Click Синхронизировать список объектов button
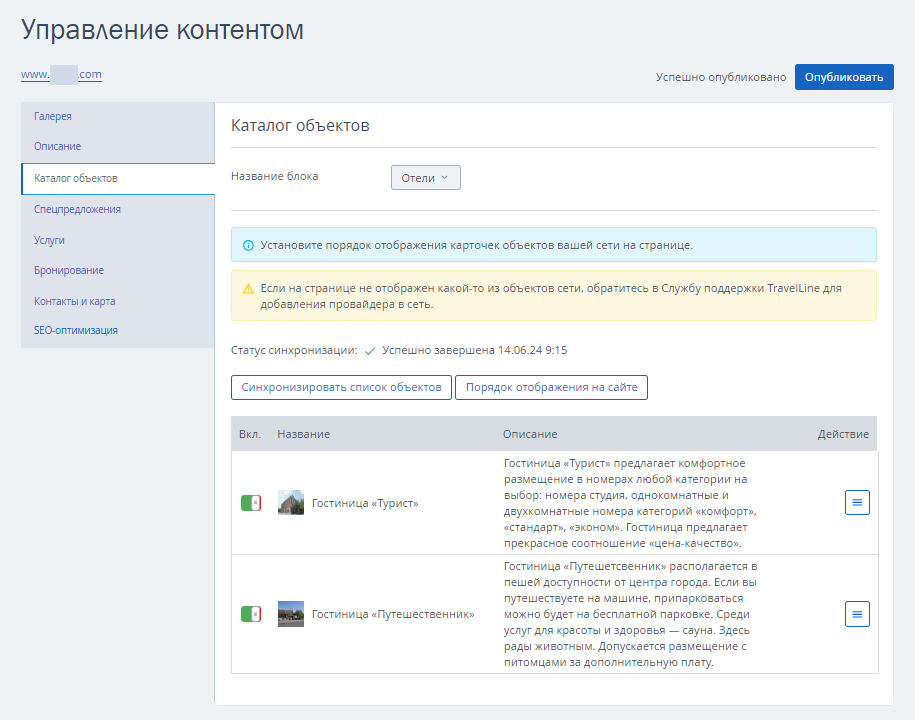Image resolution: width=915 pixels, height=720 pixels. coord(341,387)
